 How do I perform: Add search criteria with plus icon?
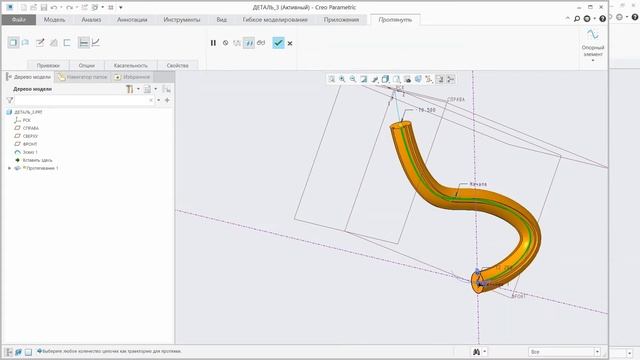coord(167,100)
